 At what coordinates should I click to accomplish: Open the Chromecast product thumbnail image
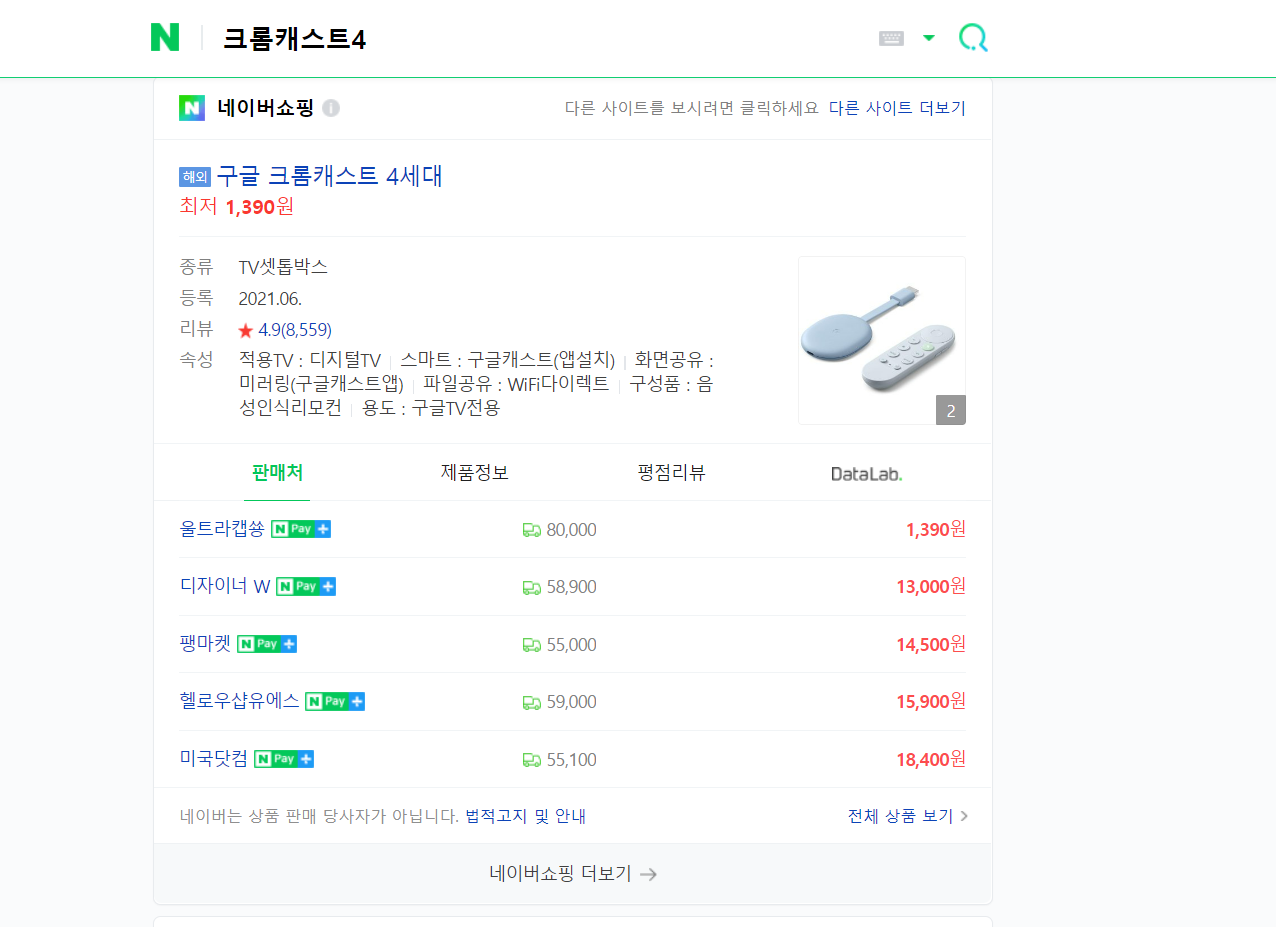(882, 340)
